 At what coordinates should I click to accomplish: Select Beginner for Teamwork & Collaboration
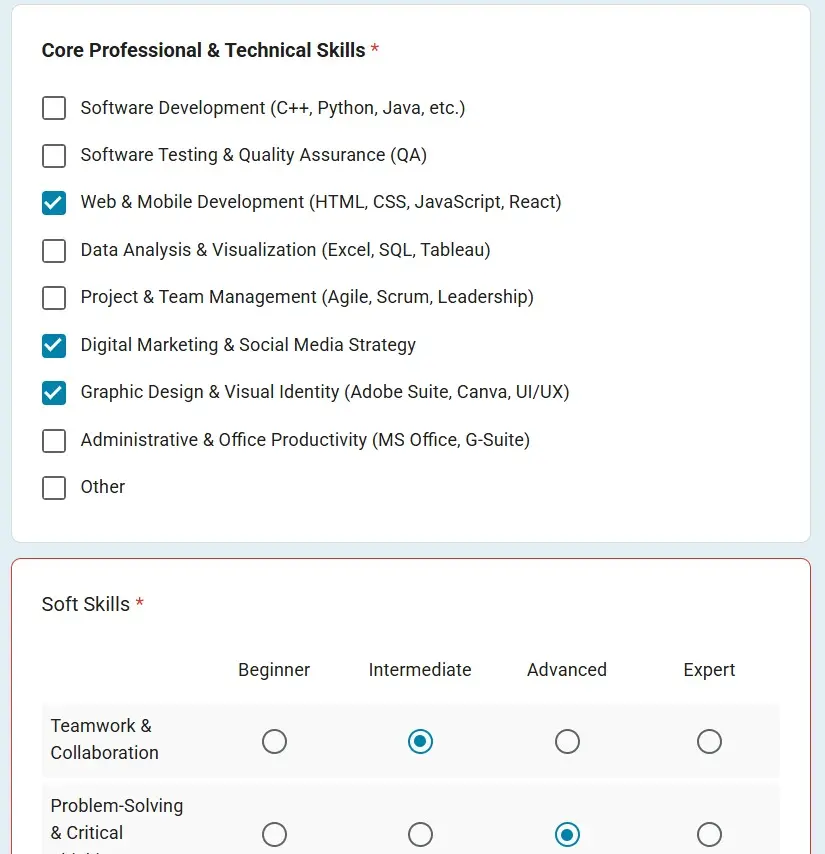(274, 742)
